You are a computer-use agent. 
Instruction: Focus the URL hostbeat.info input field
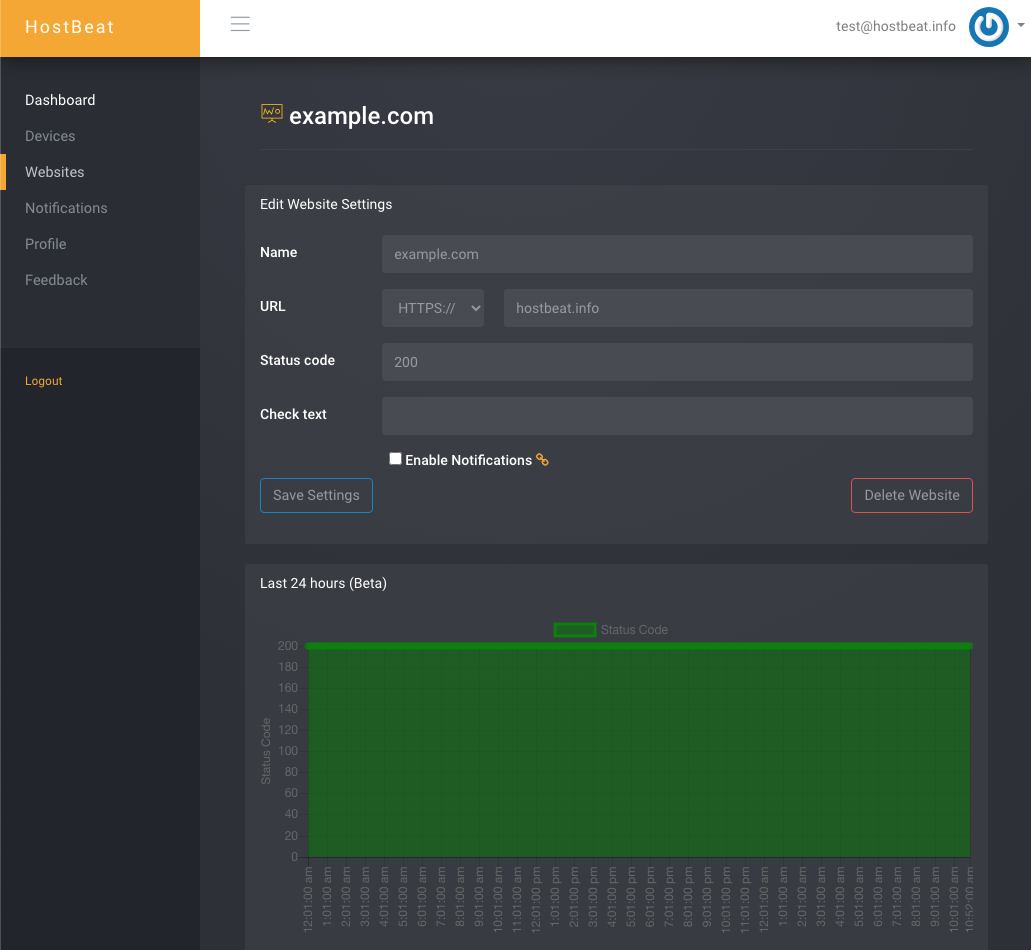738,308
